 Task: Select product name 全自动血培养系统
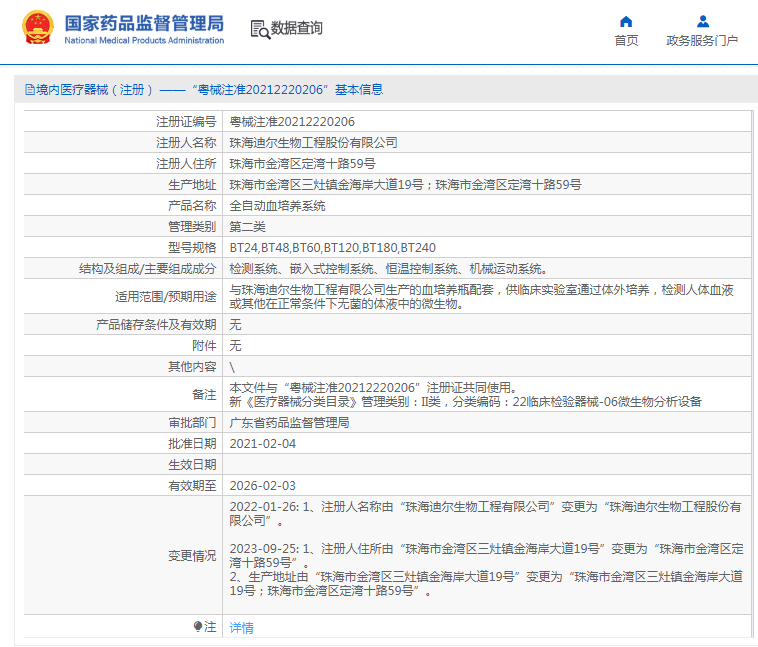pos(277,206)
